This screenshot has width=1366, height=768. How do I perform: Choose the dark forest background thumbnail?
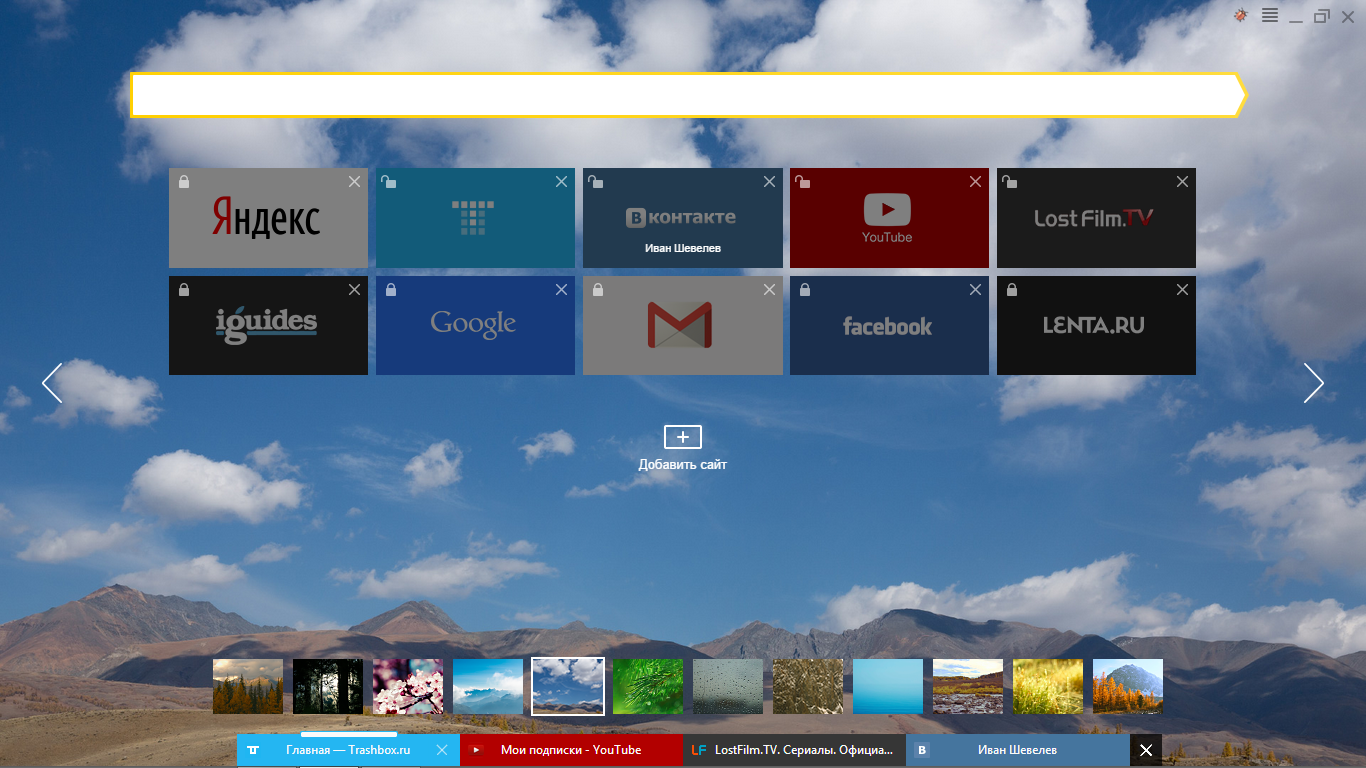[328, 686]
